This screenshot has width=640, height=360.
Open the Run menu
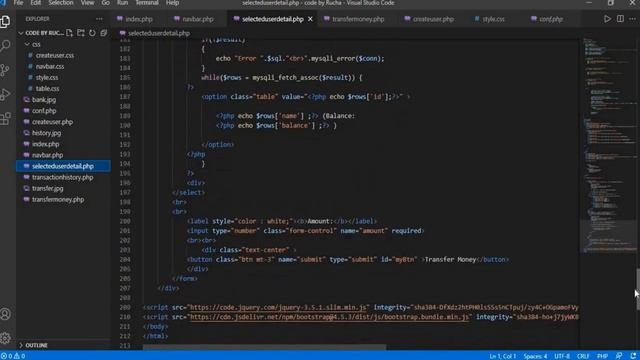point(122,3)
